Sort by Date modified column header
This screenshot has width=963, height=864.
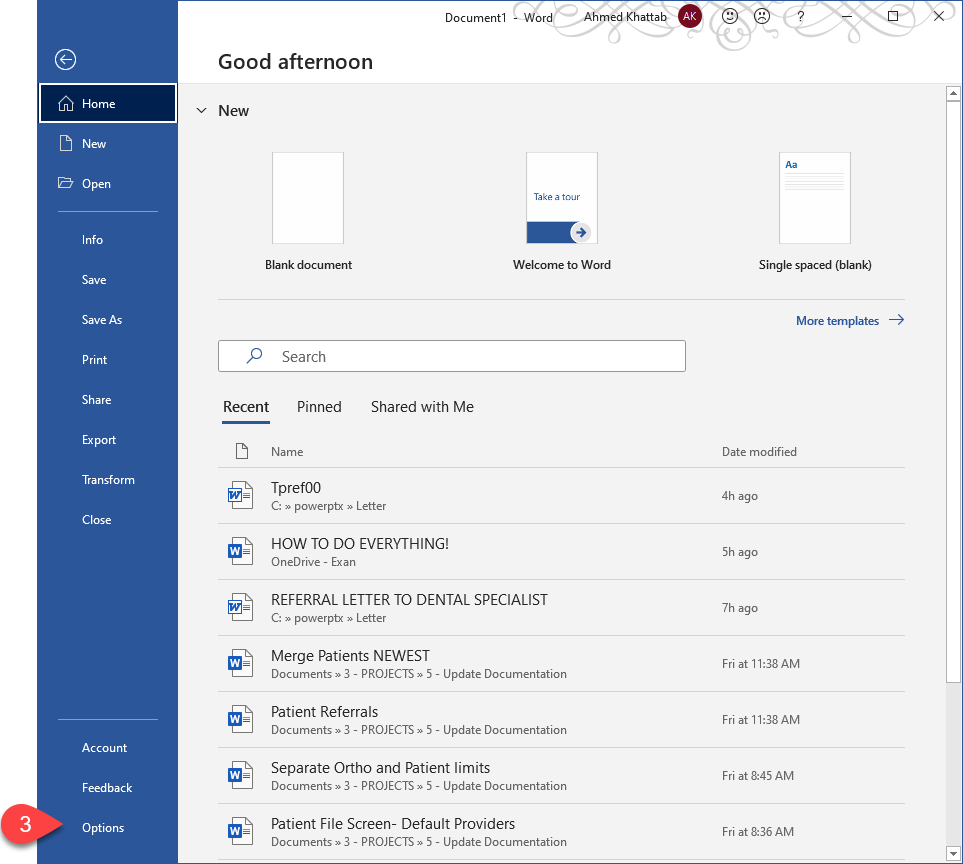point(759,451)
